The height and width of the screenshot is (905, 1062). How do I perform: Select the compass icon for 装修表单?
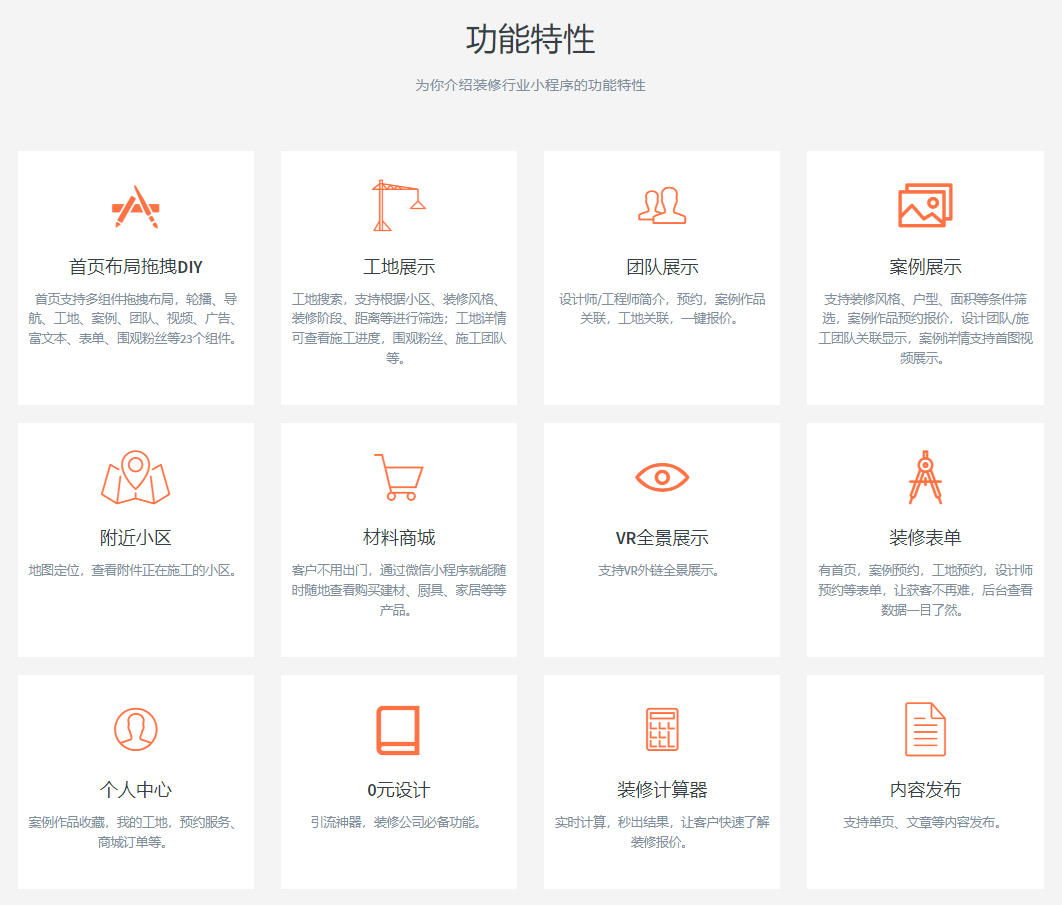click(925, 477)
